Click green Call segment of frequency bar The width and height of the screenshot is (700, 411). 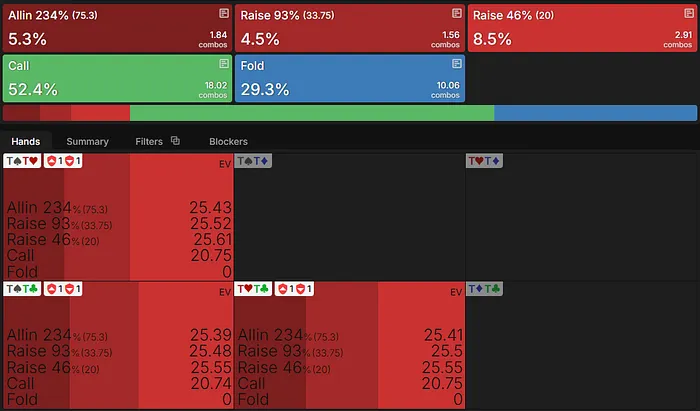tap(312, 113)
